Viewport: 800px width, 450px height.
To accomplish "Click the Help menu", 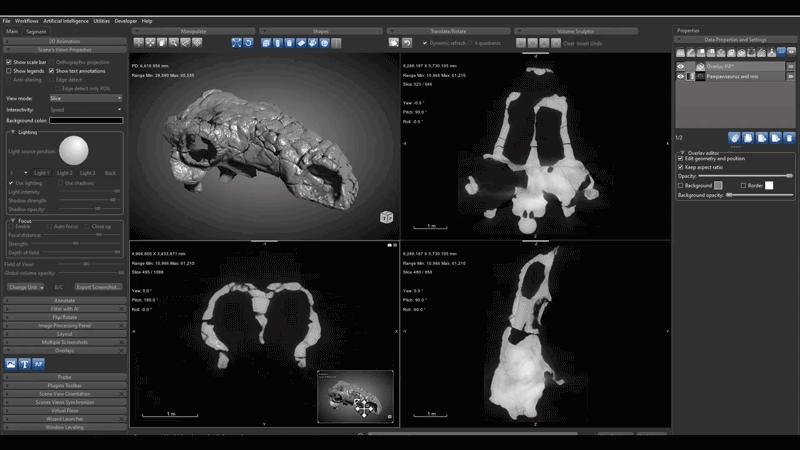I will tap(147, 21).
